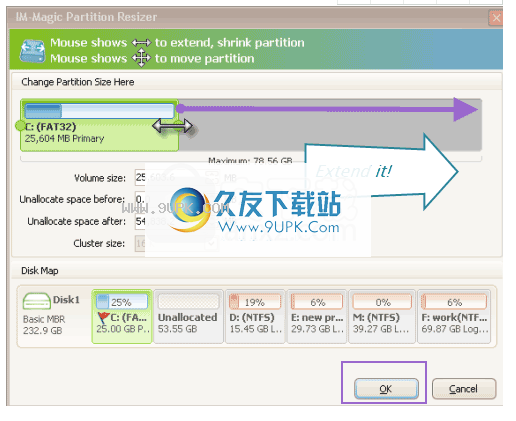Select the E: new pr... 29.73 GB partition
This screenshot has width=516, height=421.
[317, 316]
